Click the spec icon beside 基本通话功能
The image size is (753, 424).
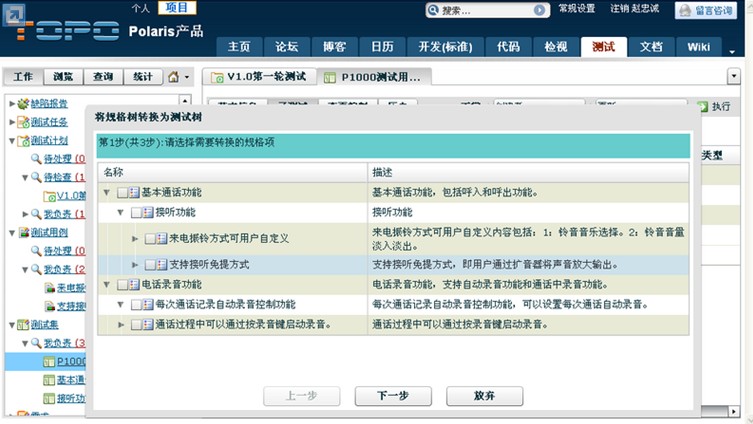point(134,192)
